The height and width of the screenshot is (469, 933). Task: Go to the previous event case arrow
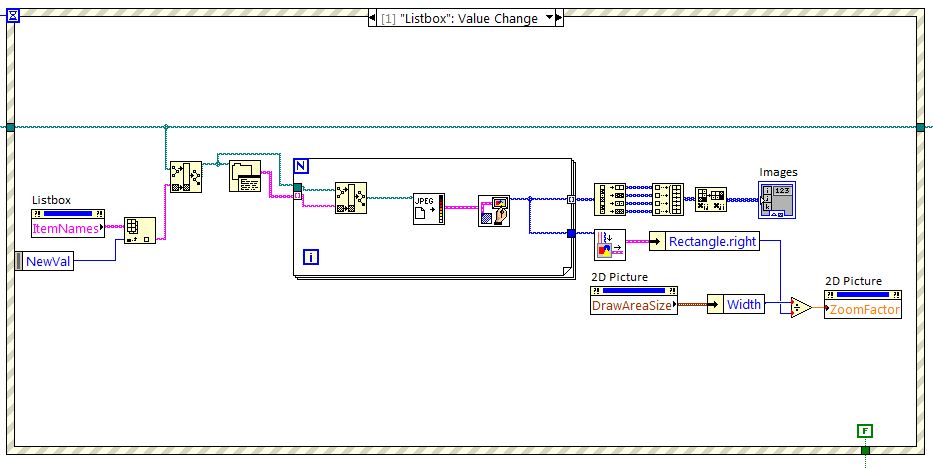pos(372,18)
